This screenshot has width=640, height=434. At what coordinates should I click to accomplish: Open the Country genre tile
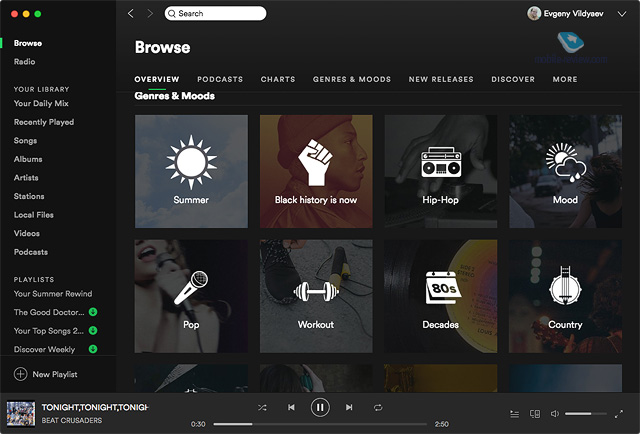(x=565, y=296)
